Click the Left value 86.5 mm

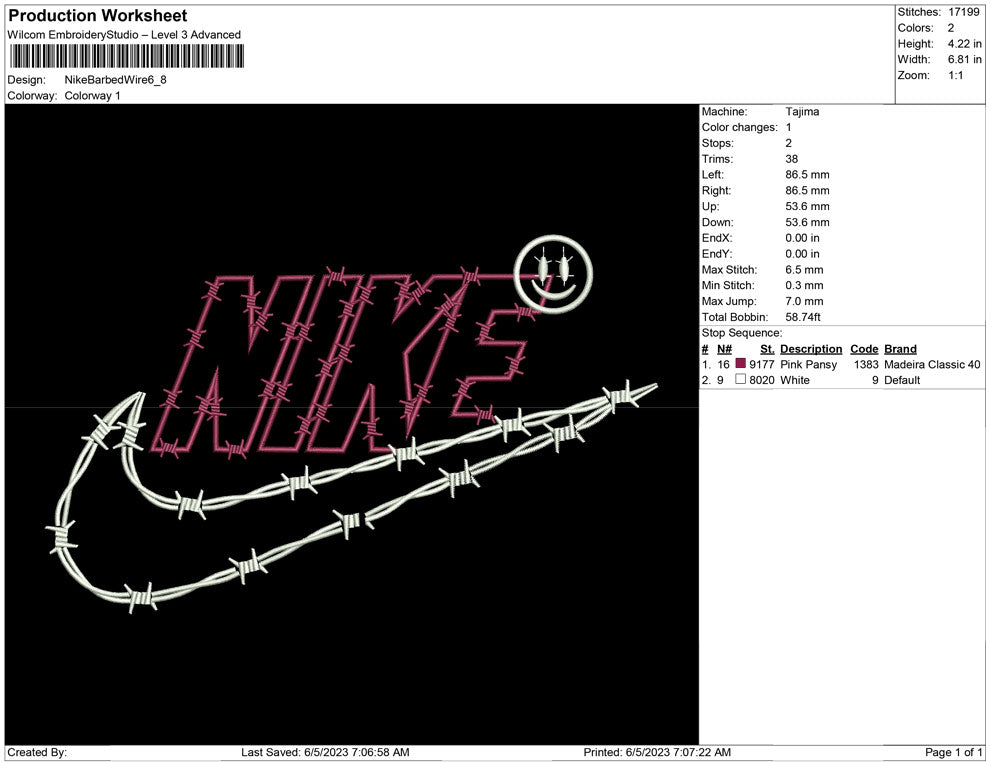808,175
